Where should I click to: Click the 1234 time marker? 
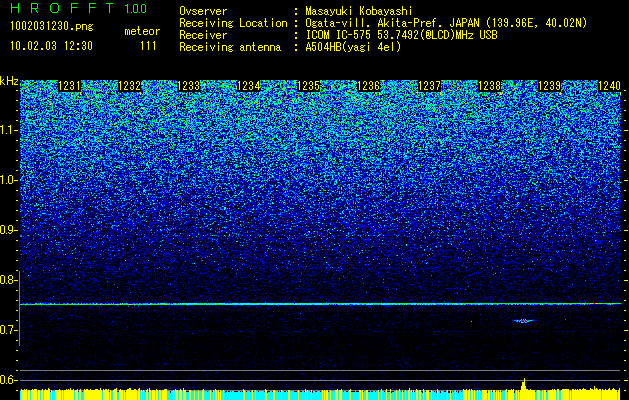click(249, 86)
